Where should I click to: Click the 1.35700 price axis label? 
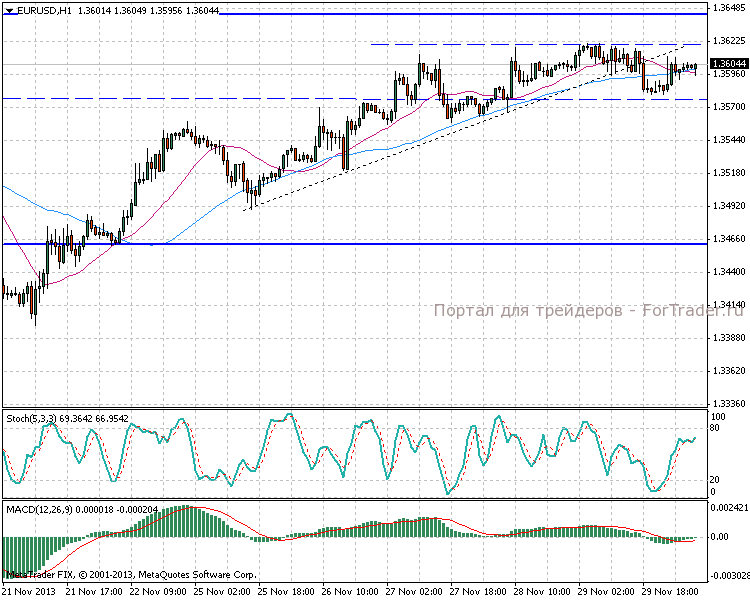[729, 107]
